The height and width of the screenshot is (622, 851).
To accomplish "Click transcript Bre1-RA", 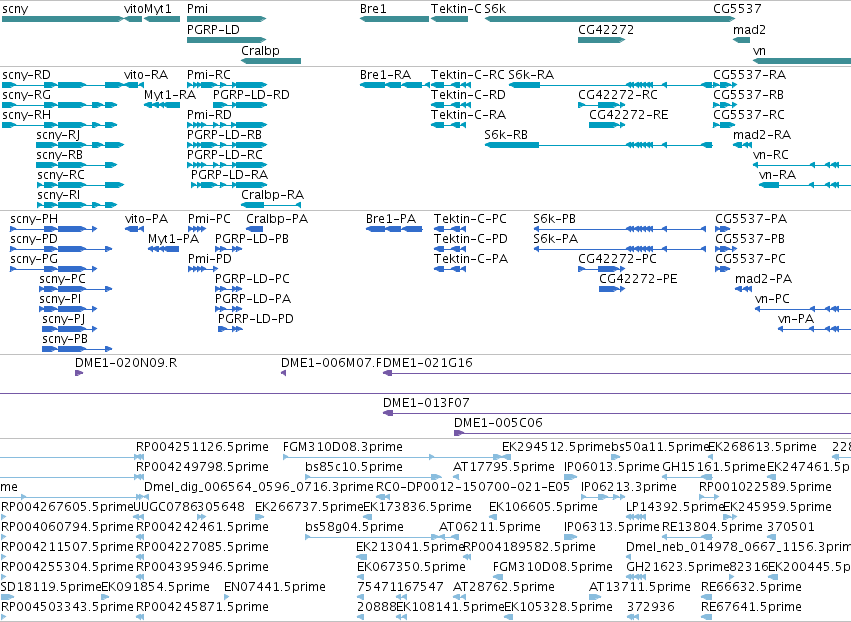I will (x=385, y=75).
